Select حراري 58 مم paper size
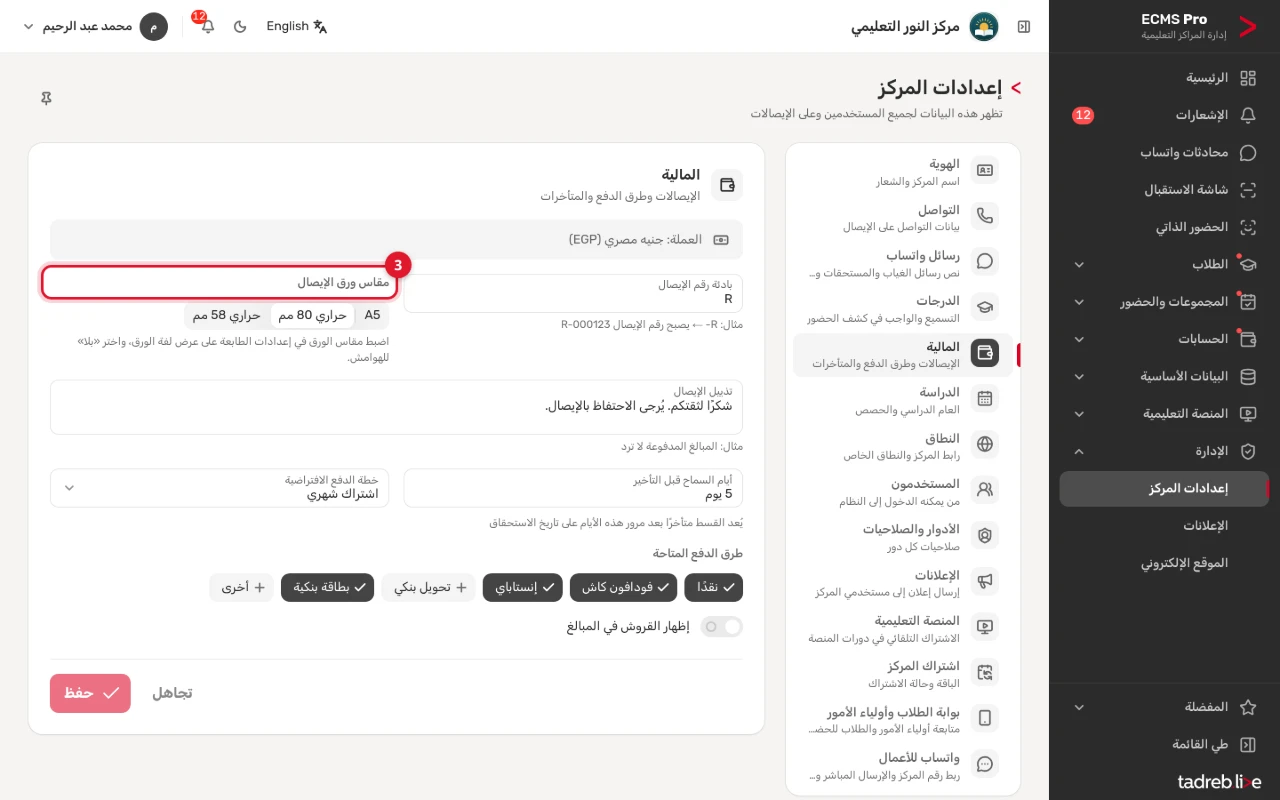1280x800 pixels. coord(227,315)
